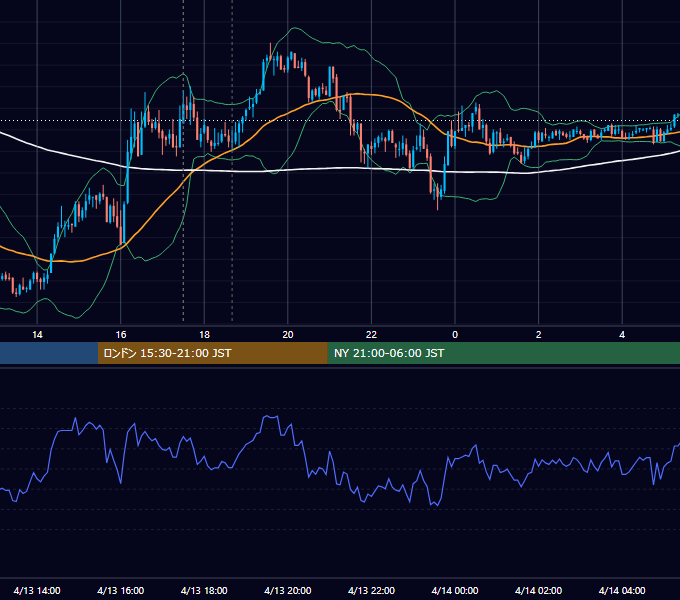
Task: Click the 14 hour axis label
Action: 37,335
